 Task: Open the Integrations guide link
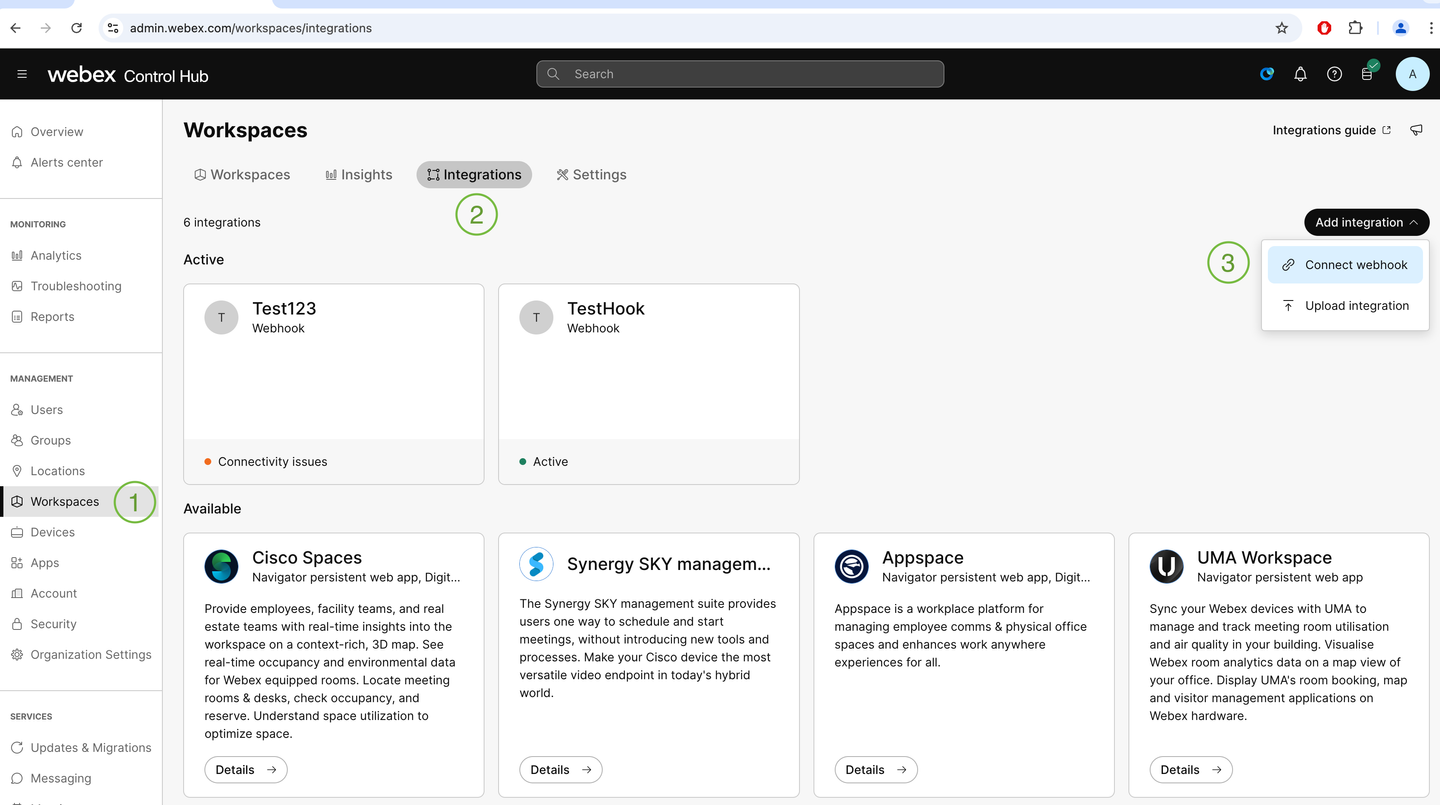(x=1331, y=130)
